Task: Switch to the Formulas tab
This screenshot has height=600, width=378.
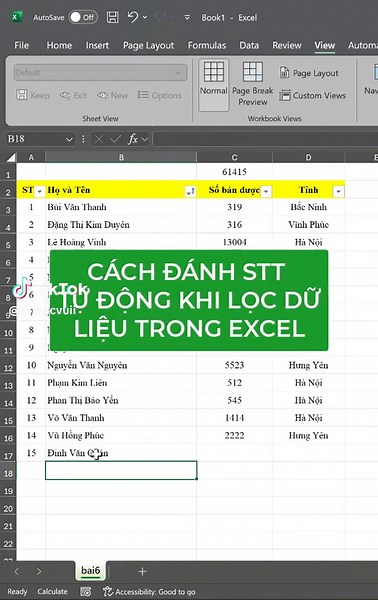Action: tap(207, 46)
